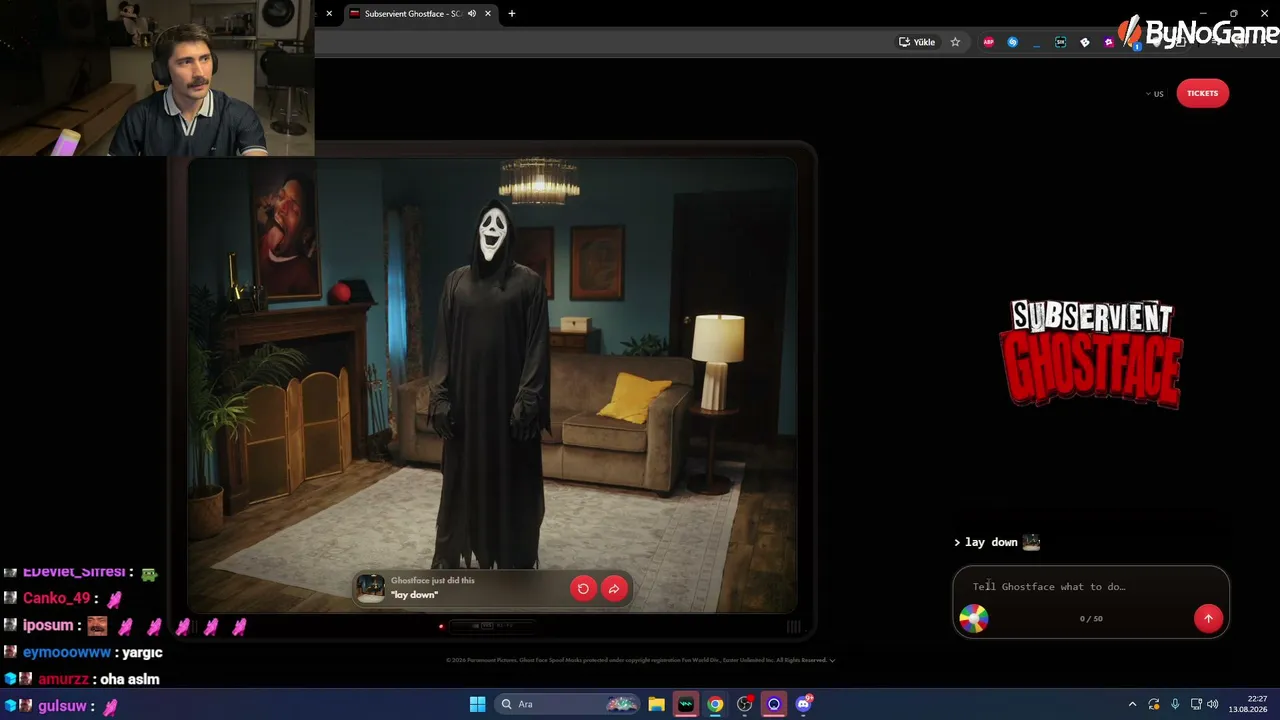1280x720 pixels.
Task: Open File Explorer from the taskbar
Action: (657, 704)
